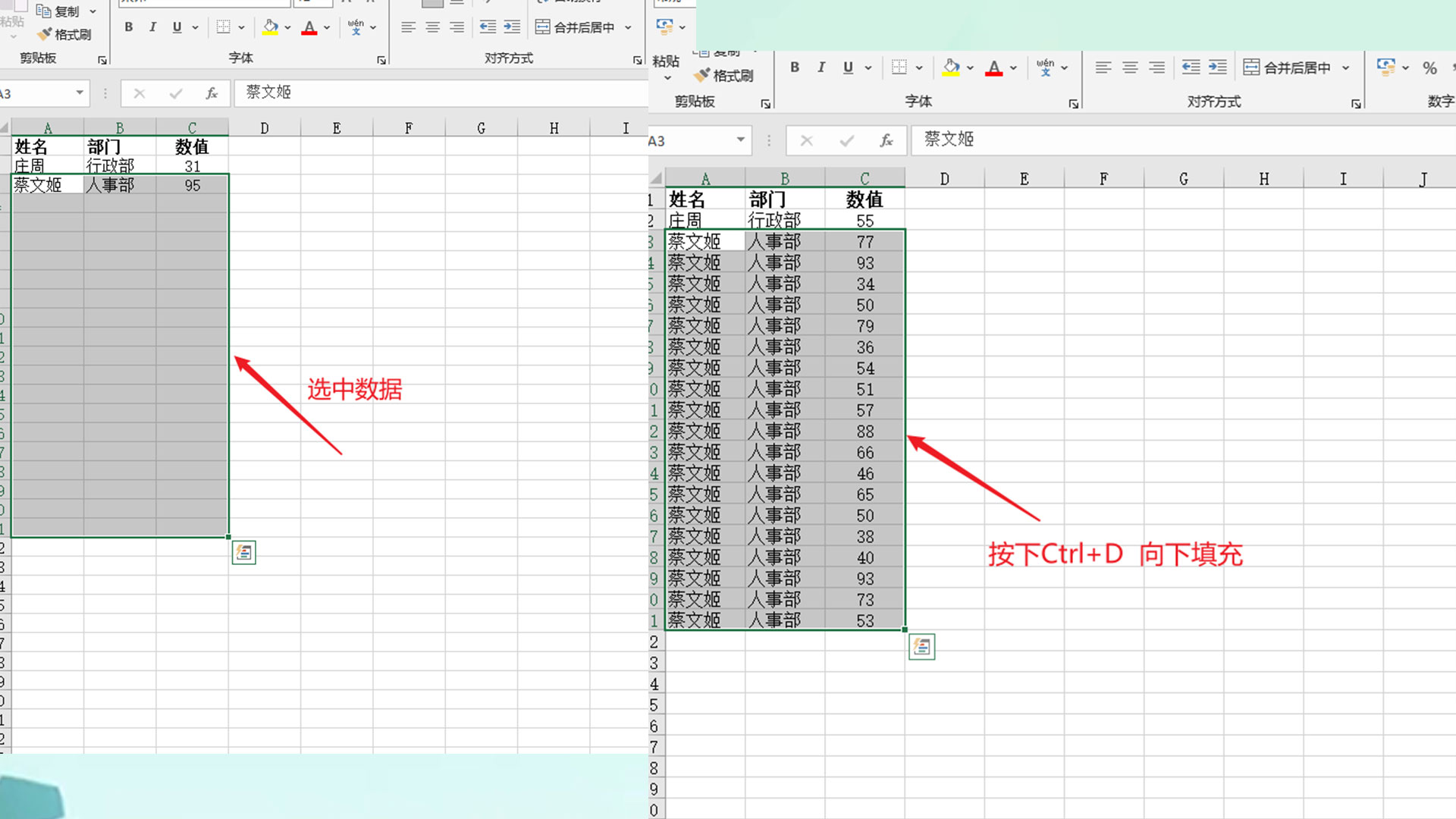Enable center alignment in the right Excel window
1456x819 pixels.
[1130, 67]
